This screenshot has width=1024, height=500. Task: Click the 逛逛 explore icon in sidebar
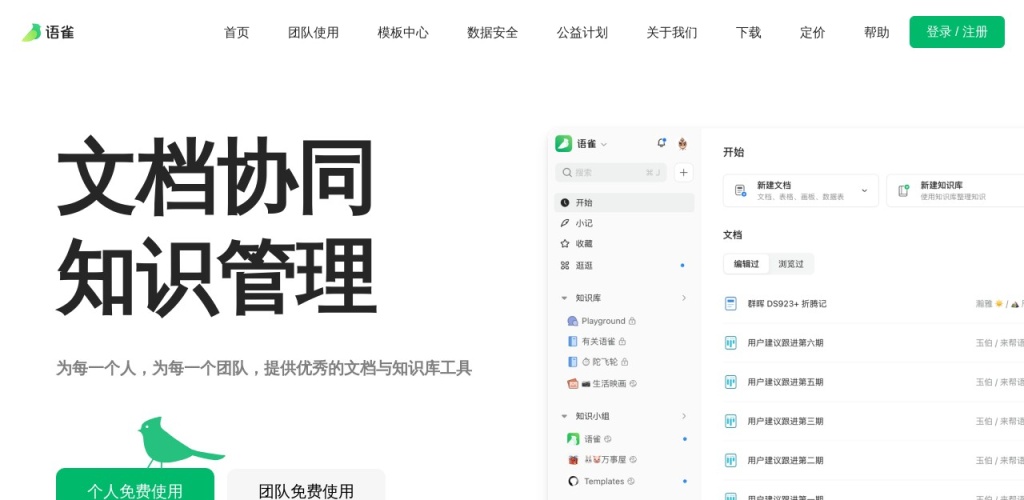point(565,266)
